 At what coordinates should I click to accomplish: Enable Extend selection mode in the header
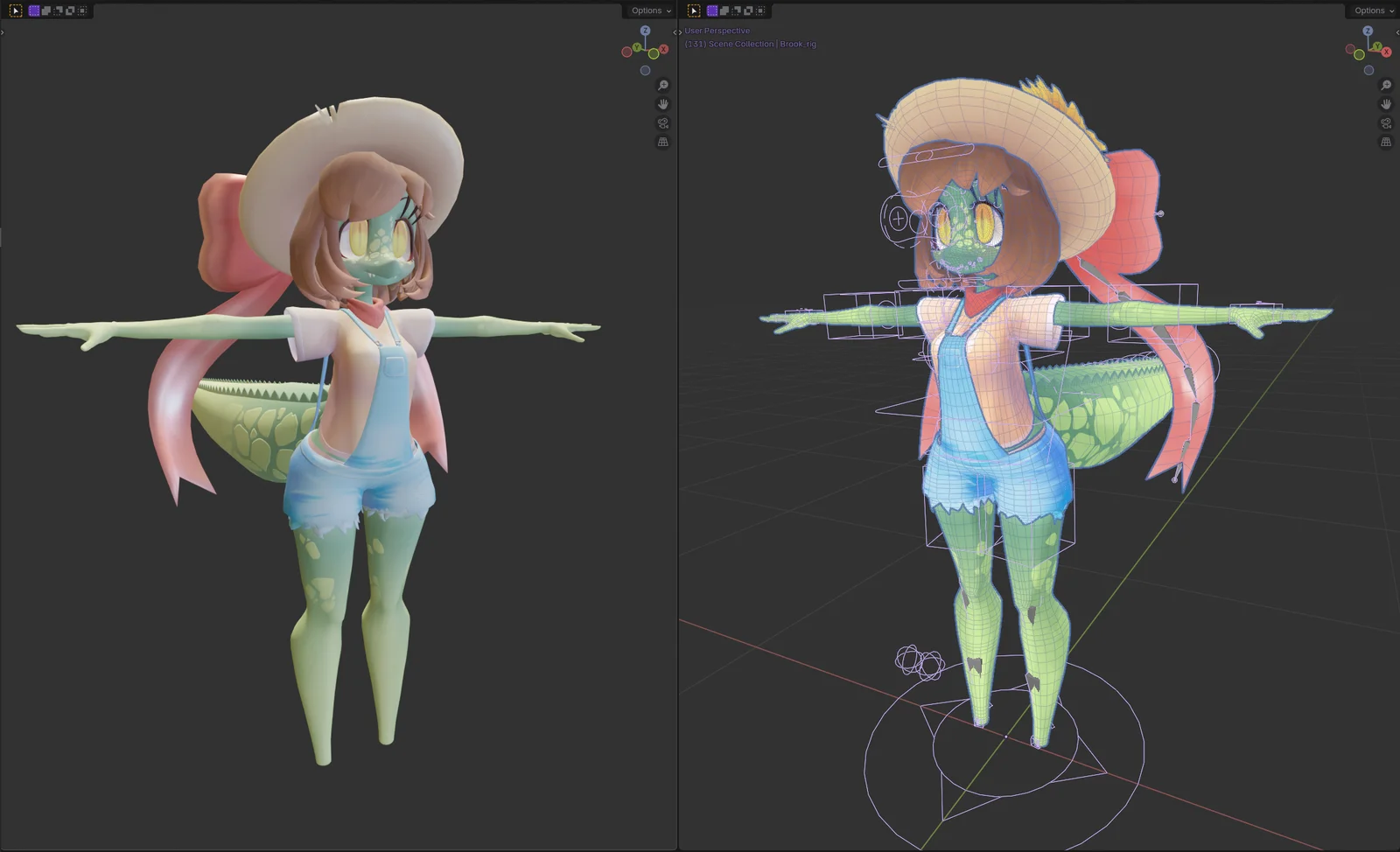coord(45,10)
